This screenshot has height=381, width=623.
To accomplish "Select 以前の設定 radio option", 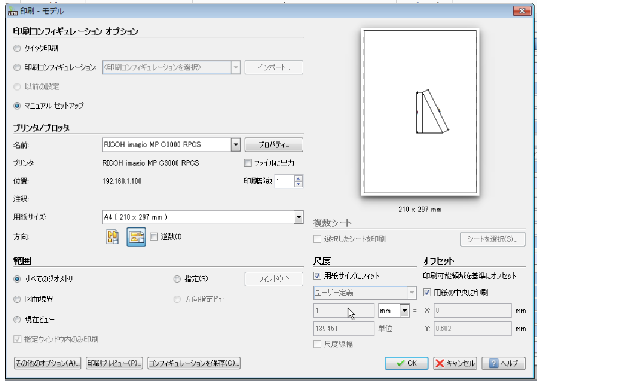I will [17, 87].
